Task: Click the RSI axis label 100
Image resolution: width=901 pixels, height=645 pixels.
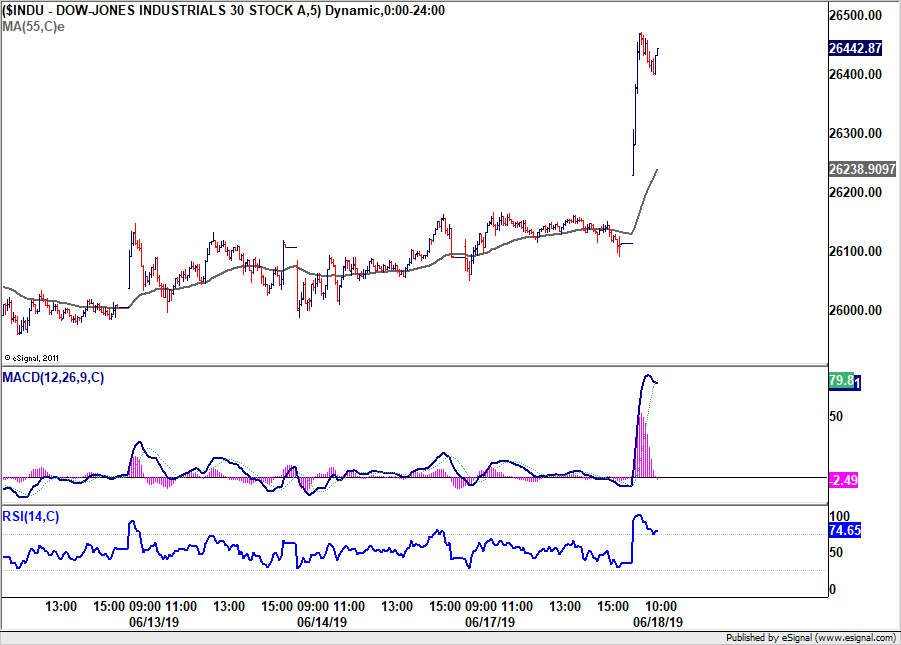Action: (x=840, y=516)
